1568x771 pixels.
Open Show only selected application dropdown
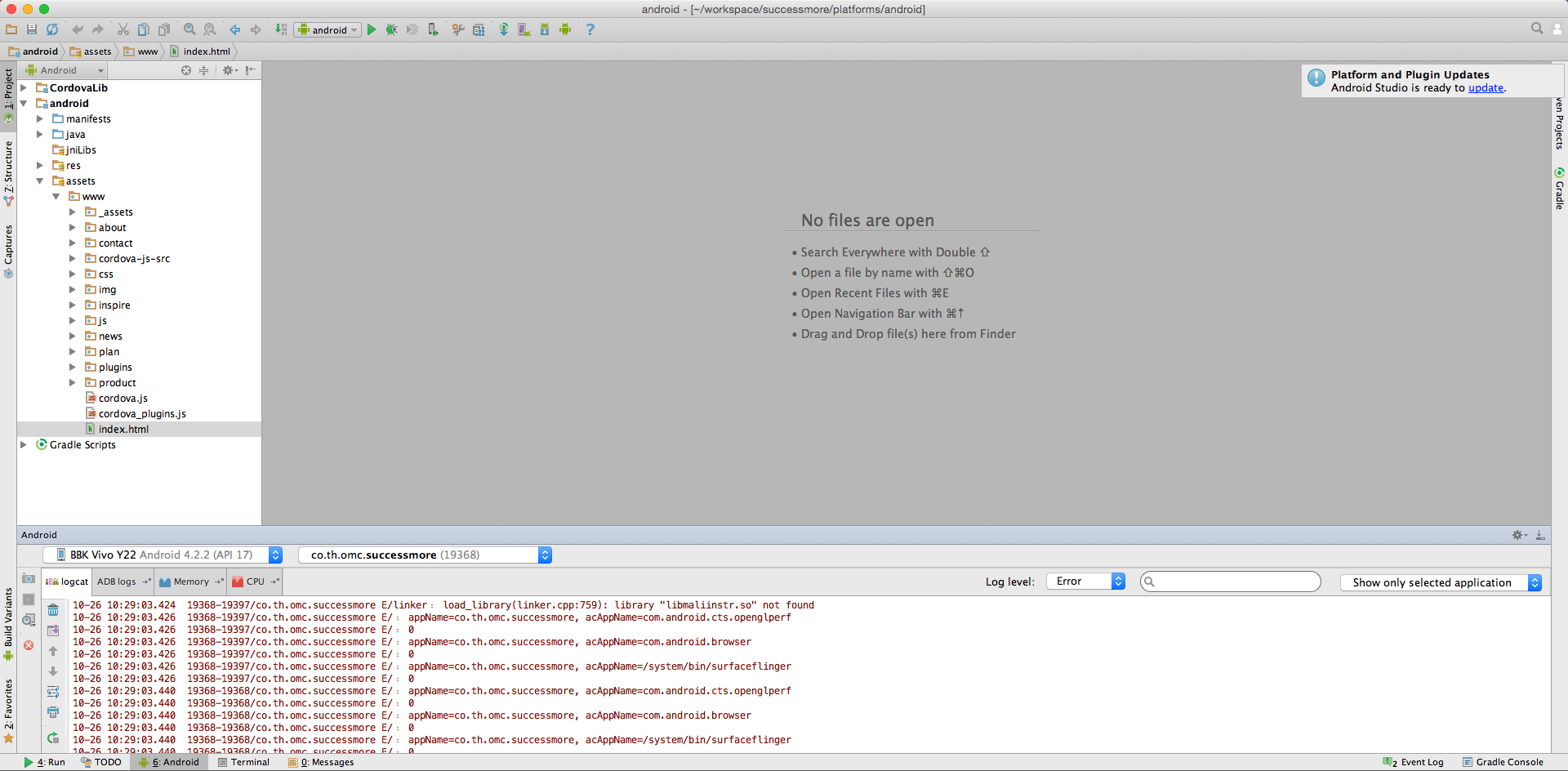coord(1441,582)
